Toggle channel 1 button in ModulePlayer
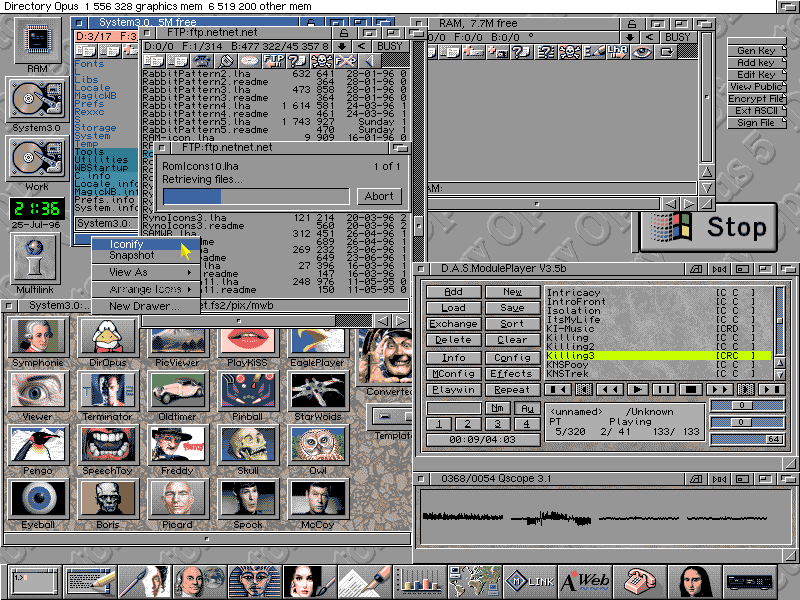The height and width of the screenshot is (600, 800). pos(440,424)
